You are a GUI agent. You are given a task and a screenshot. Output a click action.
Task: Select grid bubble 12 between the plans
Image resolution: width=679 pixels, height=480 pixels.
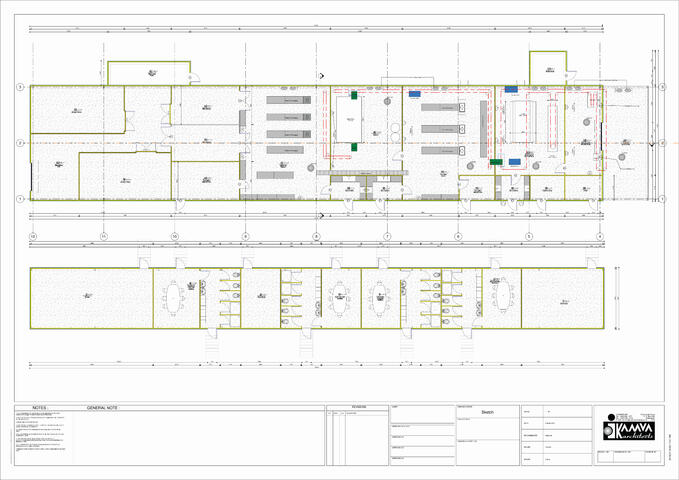coord(33,236)
